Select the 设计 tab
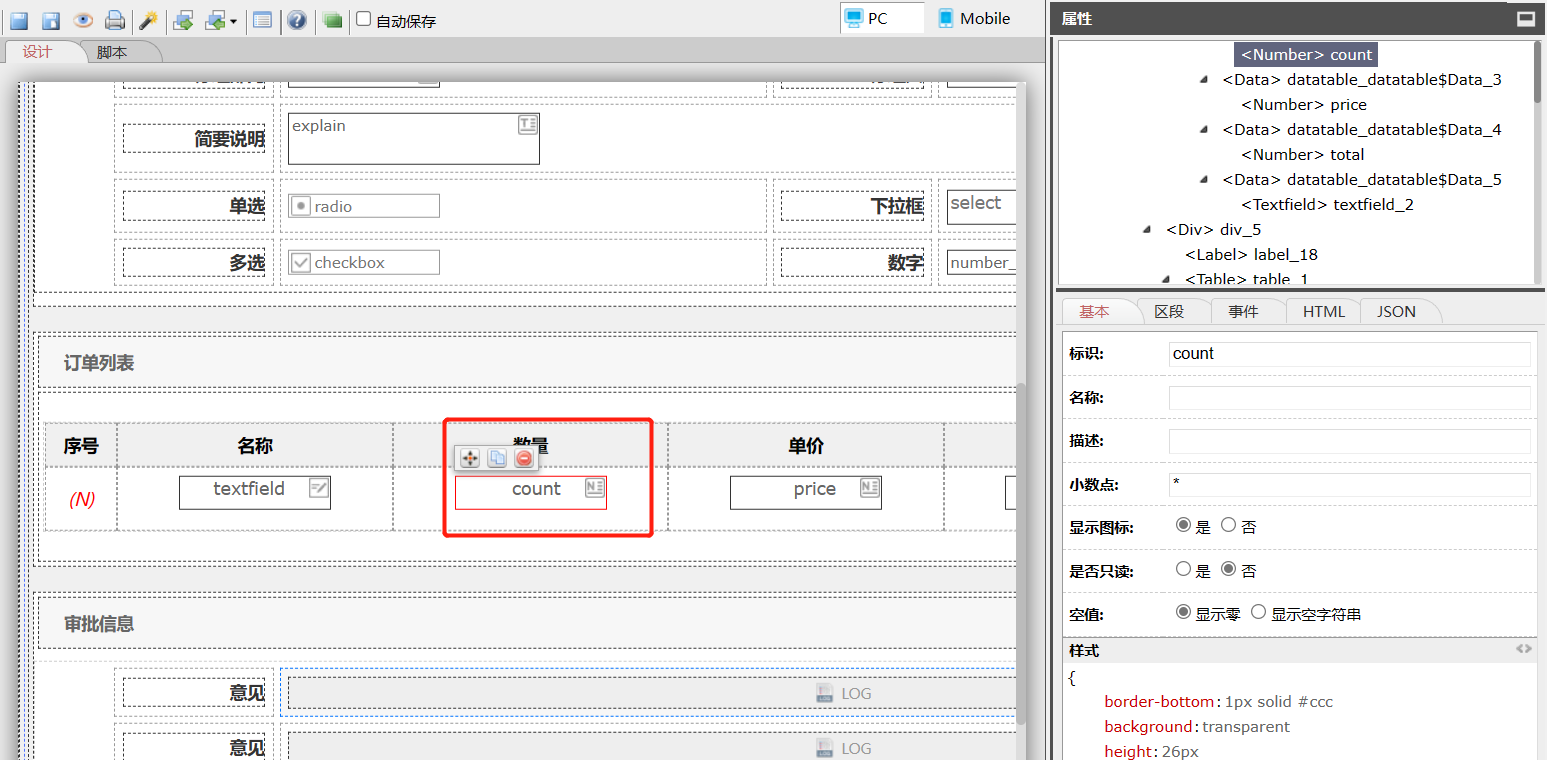1547x760 pixels. tap(37, 52)
